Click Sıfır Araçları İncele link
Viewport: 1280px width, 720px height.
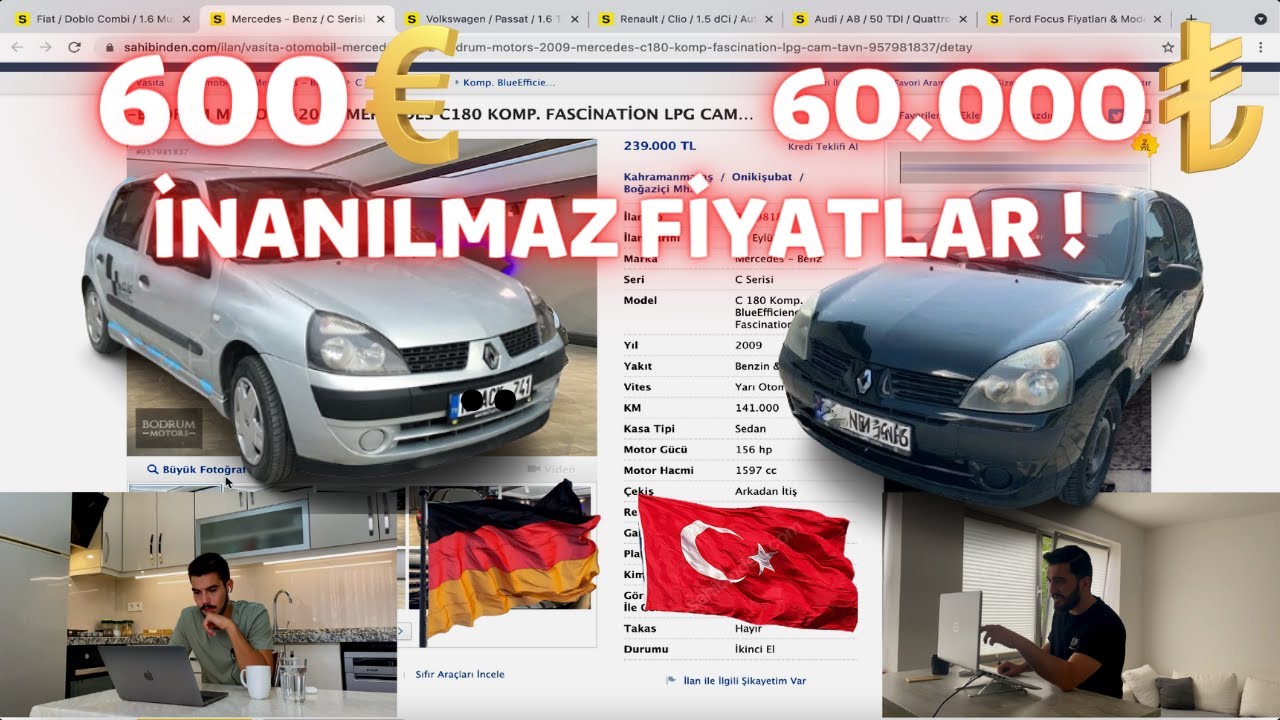coord(460,675)
